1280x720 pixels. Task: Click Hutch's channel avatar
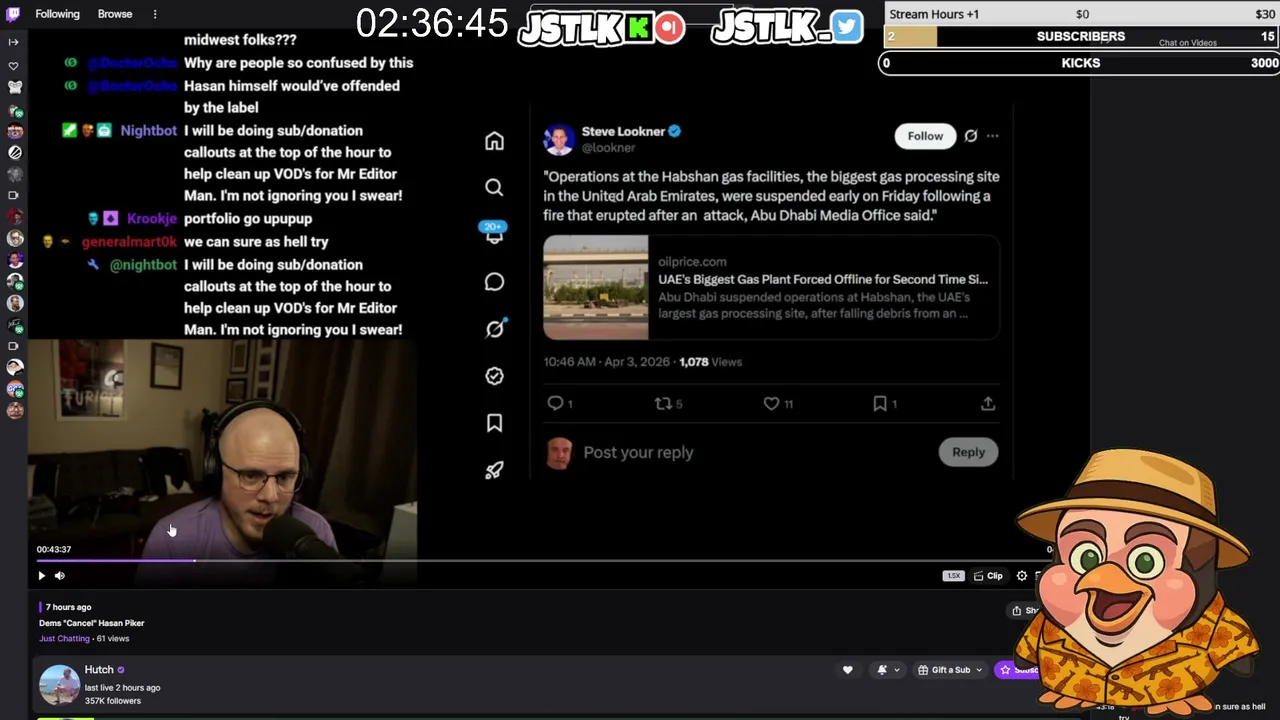click(x=59, y=685)
